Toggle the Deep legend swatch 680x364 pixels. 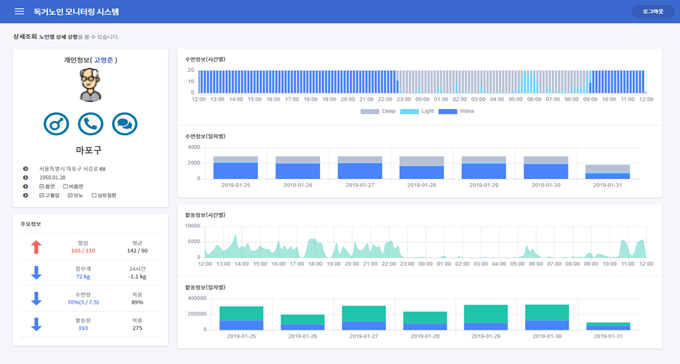(x=369, y=111)
